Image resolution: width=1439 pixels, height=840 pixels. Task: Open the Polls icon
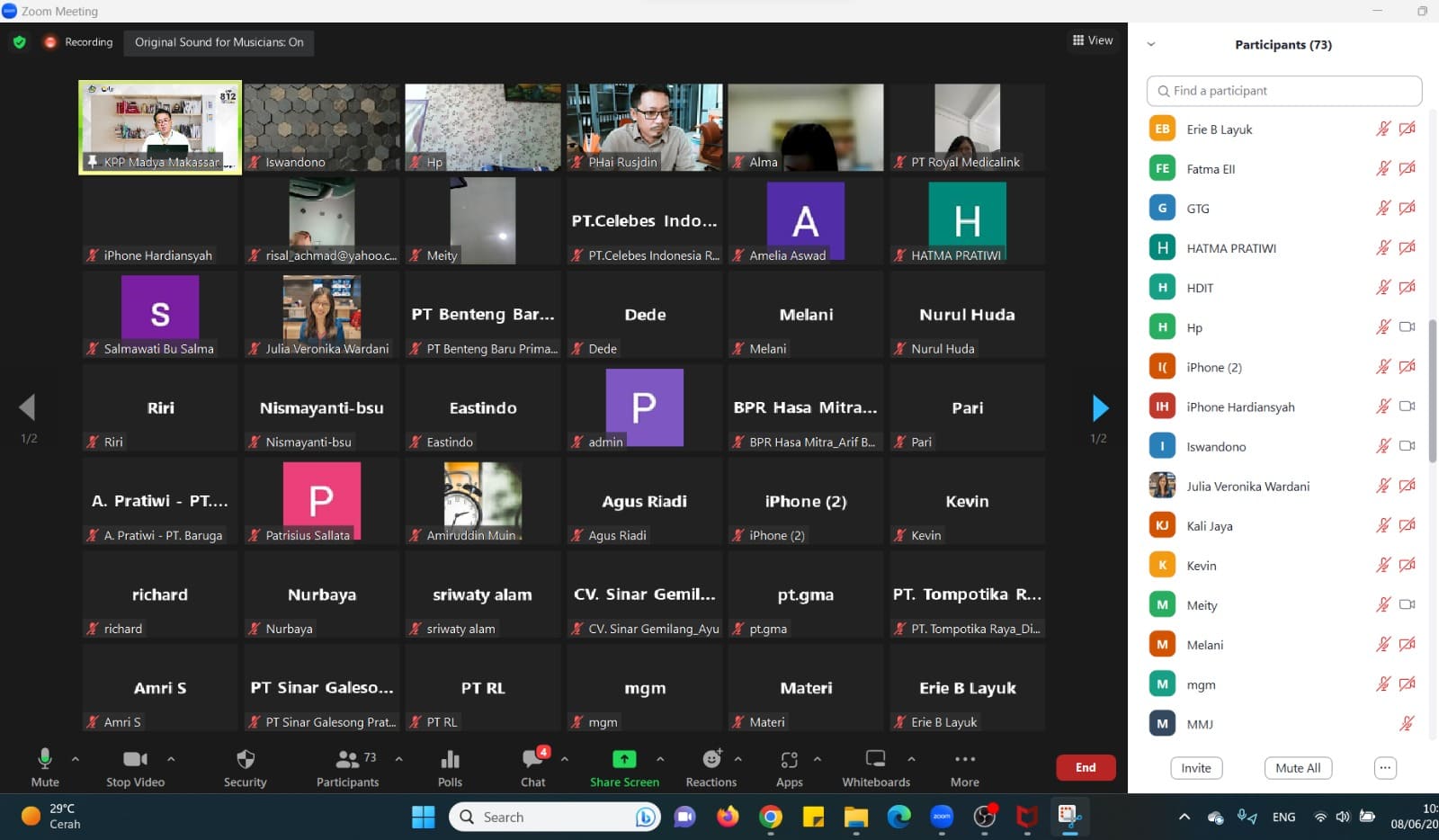click(x=450, y=760)
